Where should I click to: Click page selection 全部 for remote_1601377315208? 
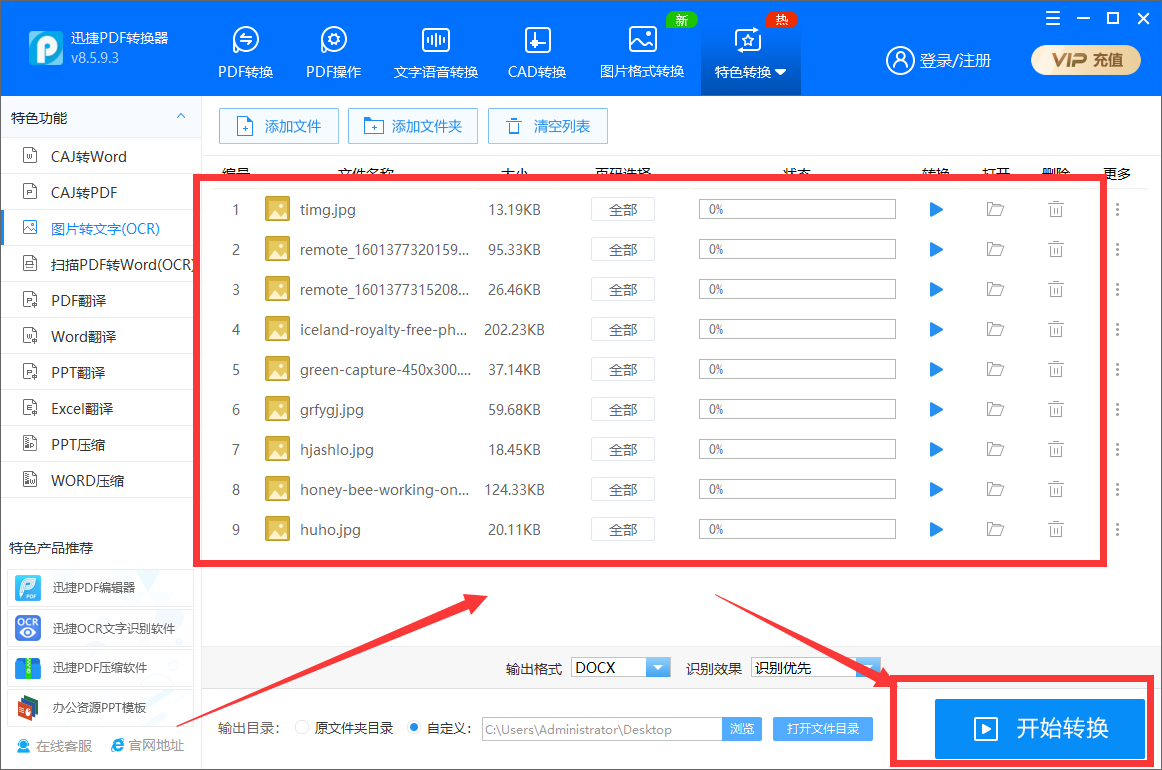tap(622, 290)
